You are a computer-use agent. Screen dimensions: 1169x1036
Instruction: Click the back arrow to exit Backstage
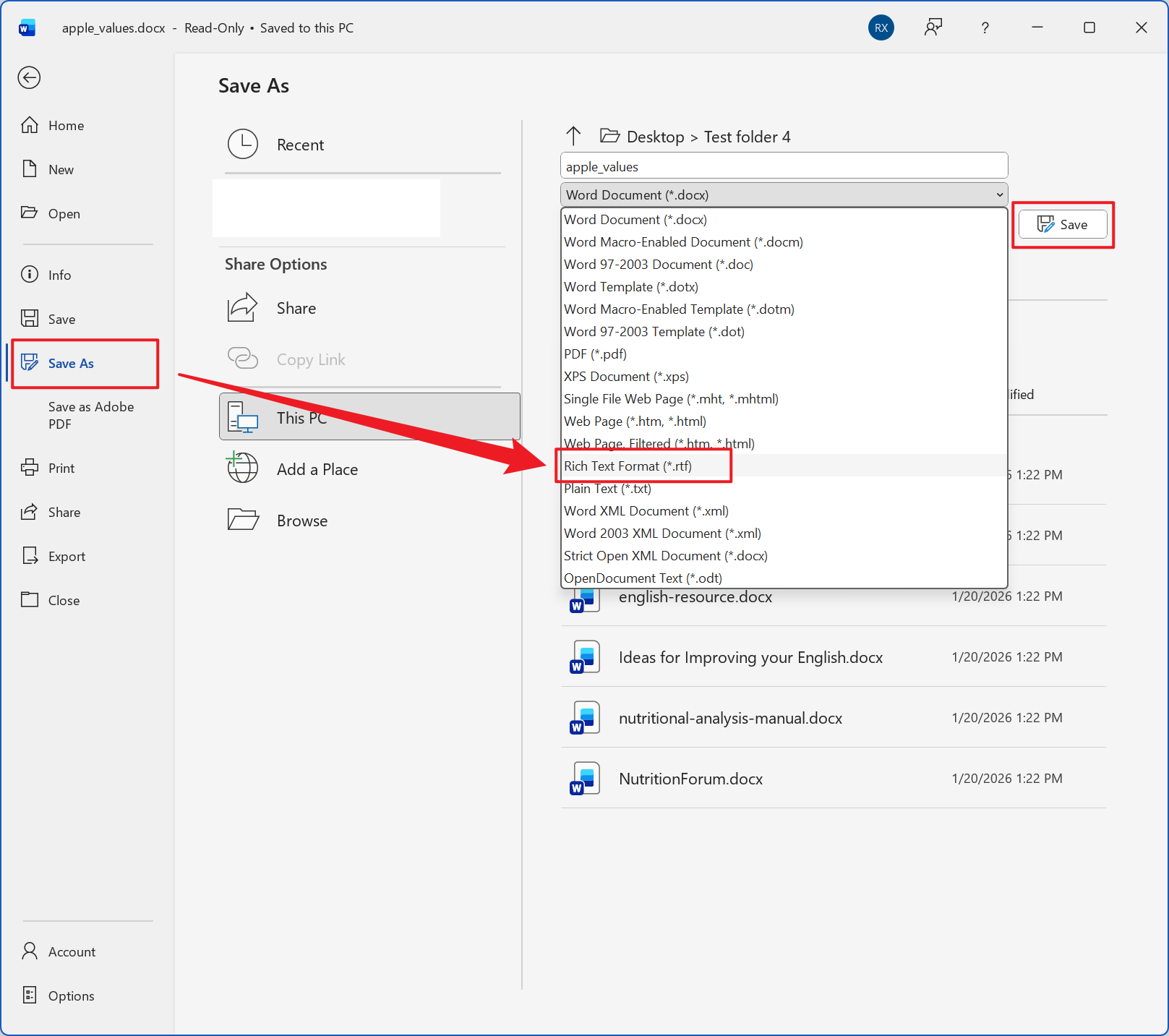pyautogui.click(x=29, y=77)
